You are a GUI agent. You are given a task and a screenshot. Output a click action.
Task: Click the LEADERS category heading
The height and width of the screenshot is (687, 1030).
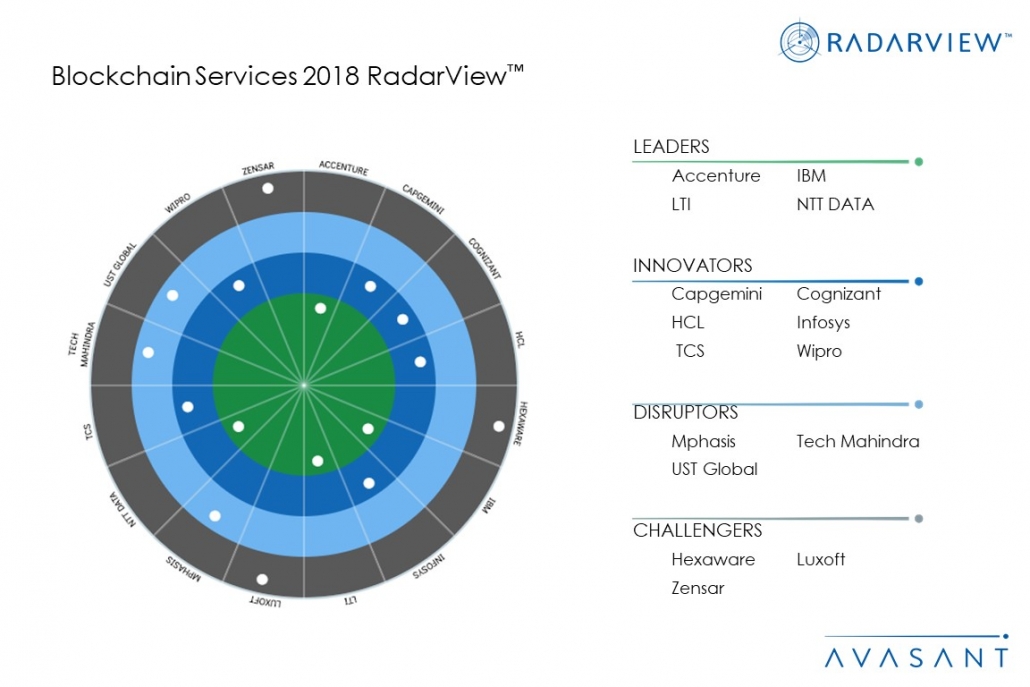pos(671,147)
